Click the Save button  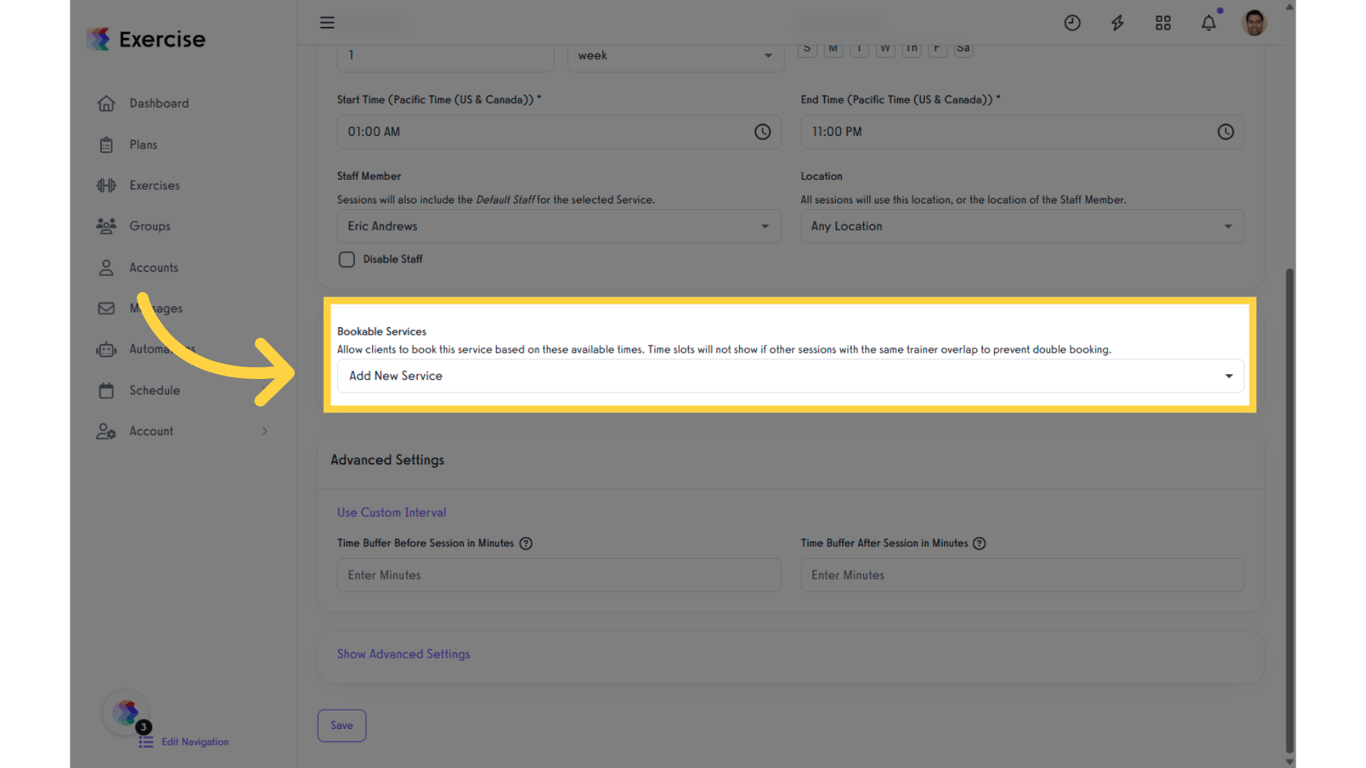pyautogui.click(x=341, y=725)
